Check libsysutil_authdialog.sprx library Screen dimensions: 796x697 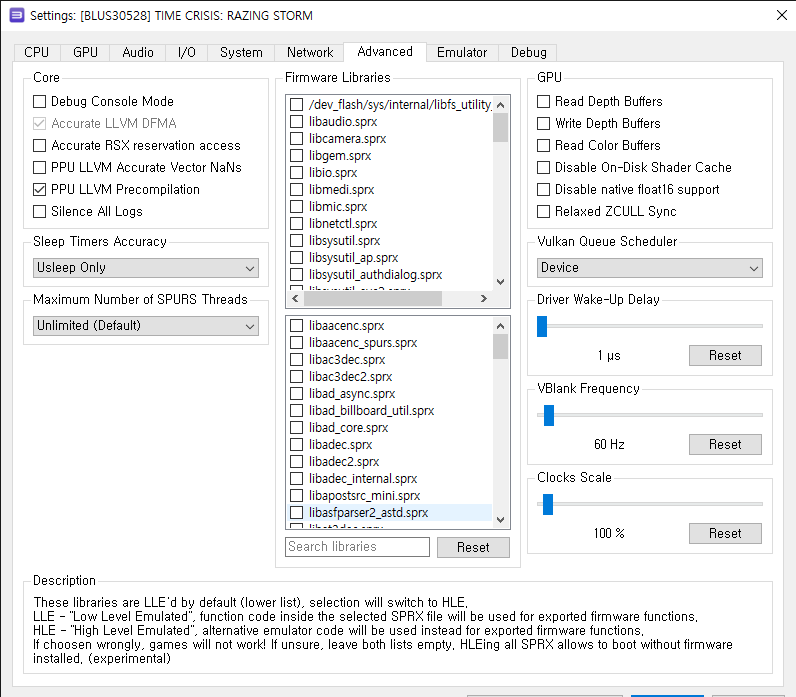tap(296, 275)
